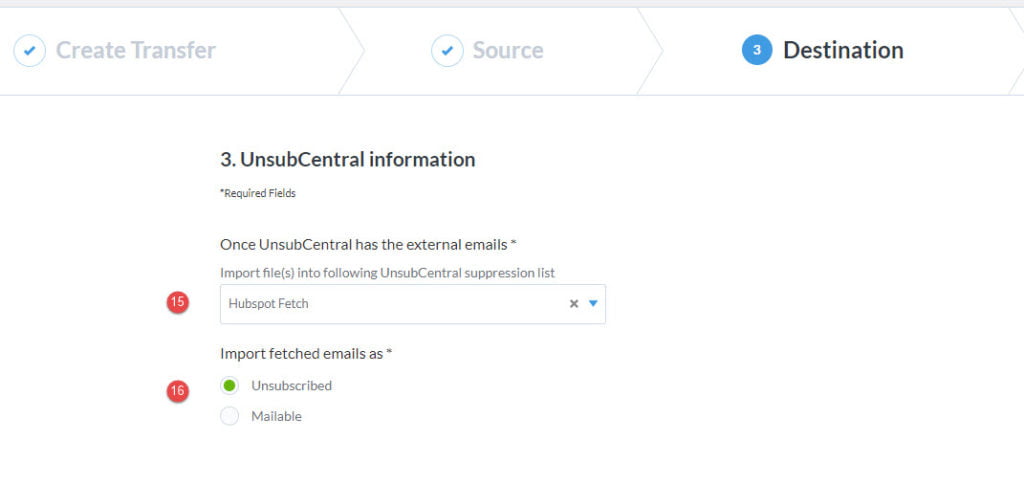Clear the Hubspot Fetch selection with X
Image resolution: width=1024 pixels, height=484 pixels.
point(573,304)
